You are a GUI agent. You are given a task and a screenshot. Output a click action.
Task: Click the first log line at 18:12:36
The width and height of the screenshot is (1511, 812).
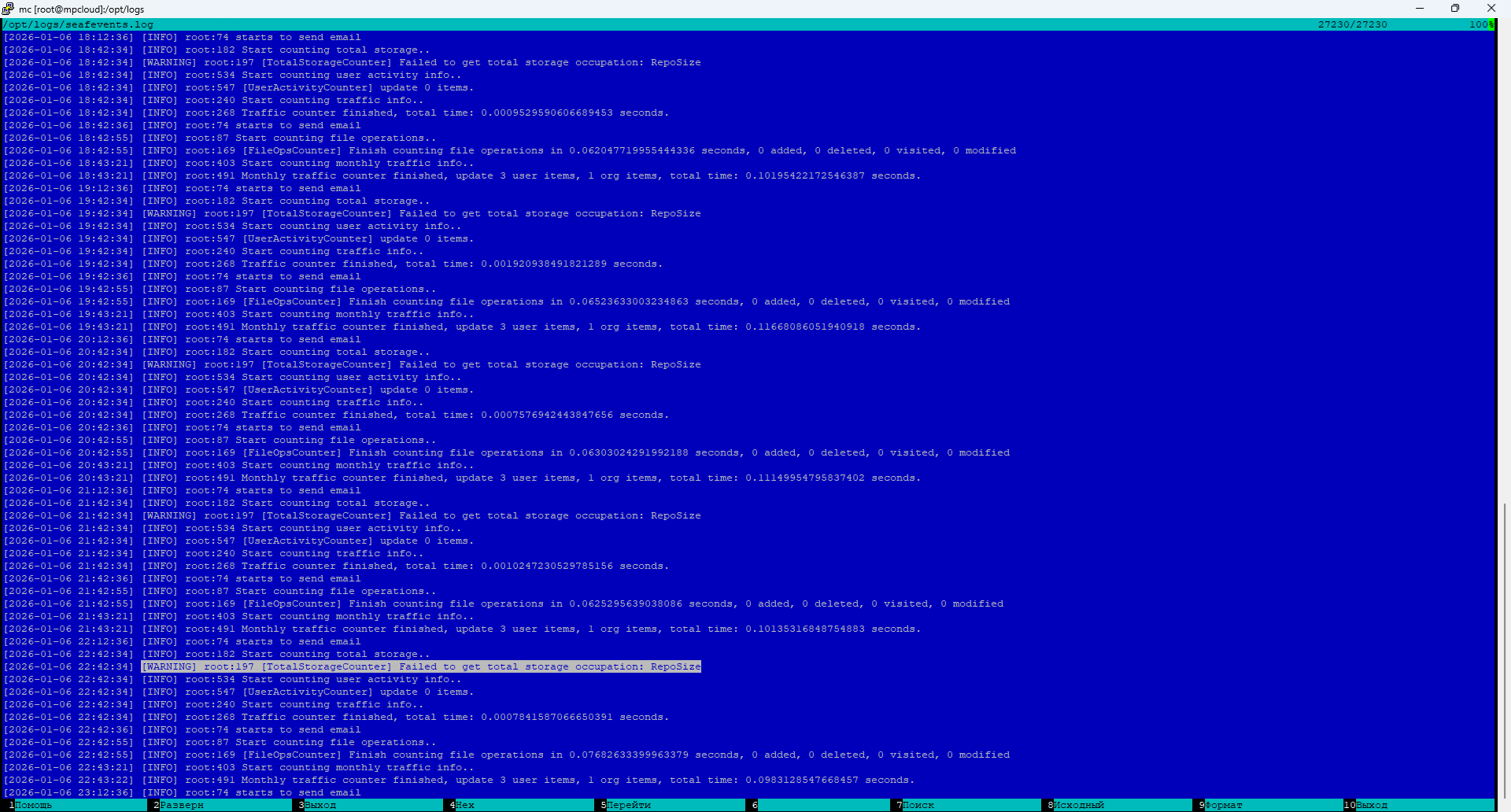point(183,37)
